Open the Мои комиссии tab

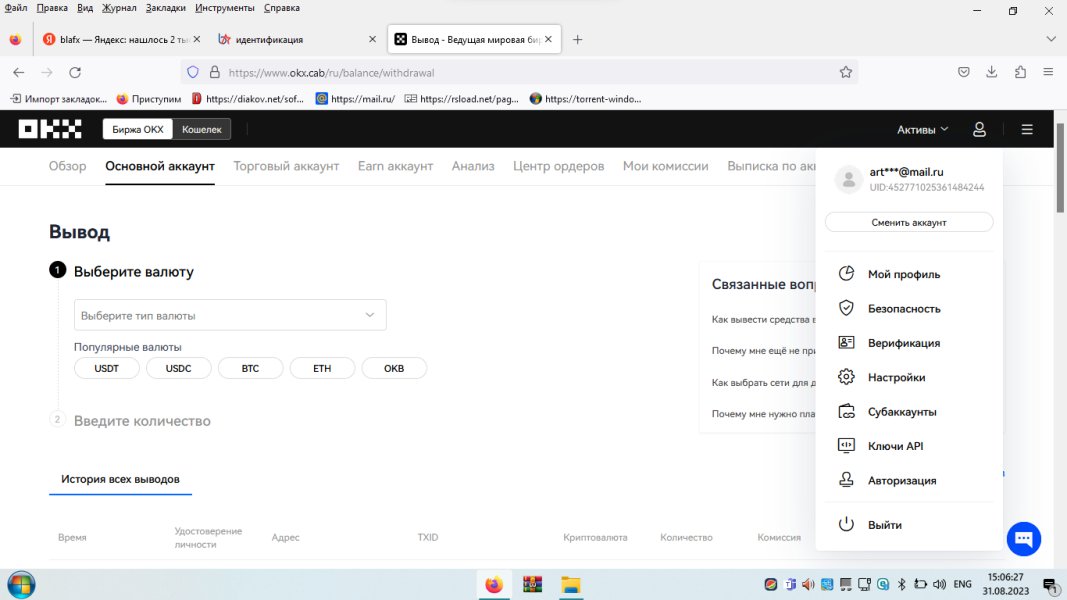click(666, 166)
